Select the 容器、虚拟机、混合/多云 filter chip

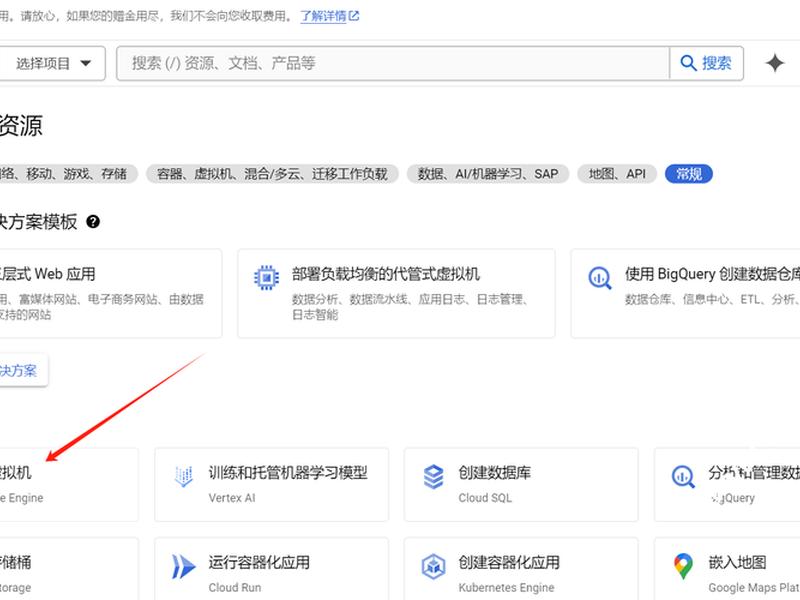point(272,174)
